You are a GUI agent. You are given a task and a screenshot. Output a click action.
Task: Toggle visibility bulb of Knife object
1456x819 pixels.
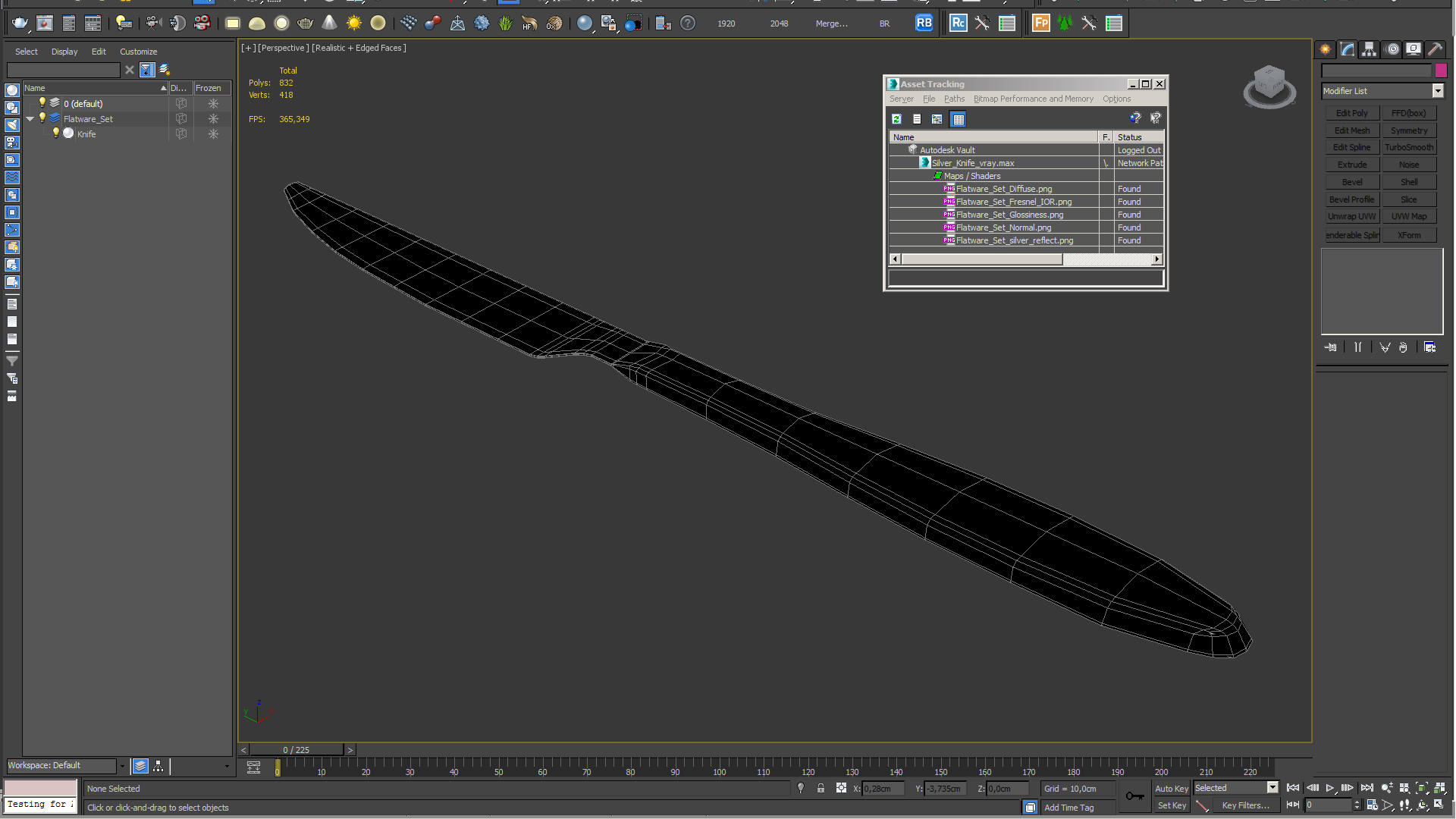[55, 133]
